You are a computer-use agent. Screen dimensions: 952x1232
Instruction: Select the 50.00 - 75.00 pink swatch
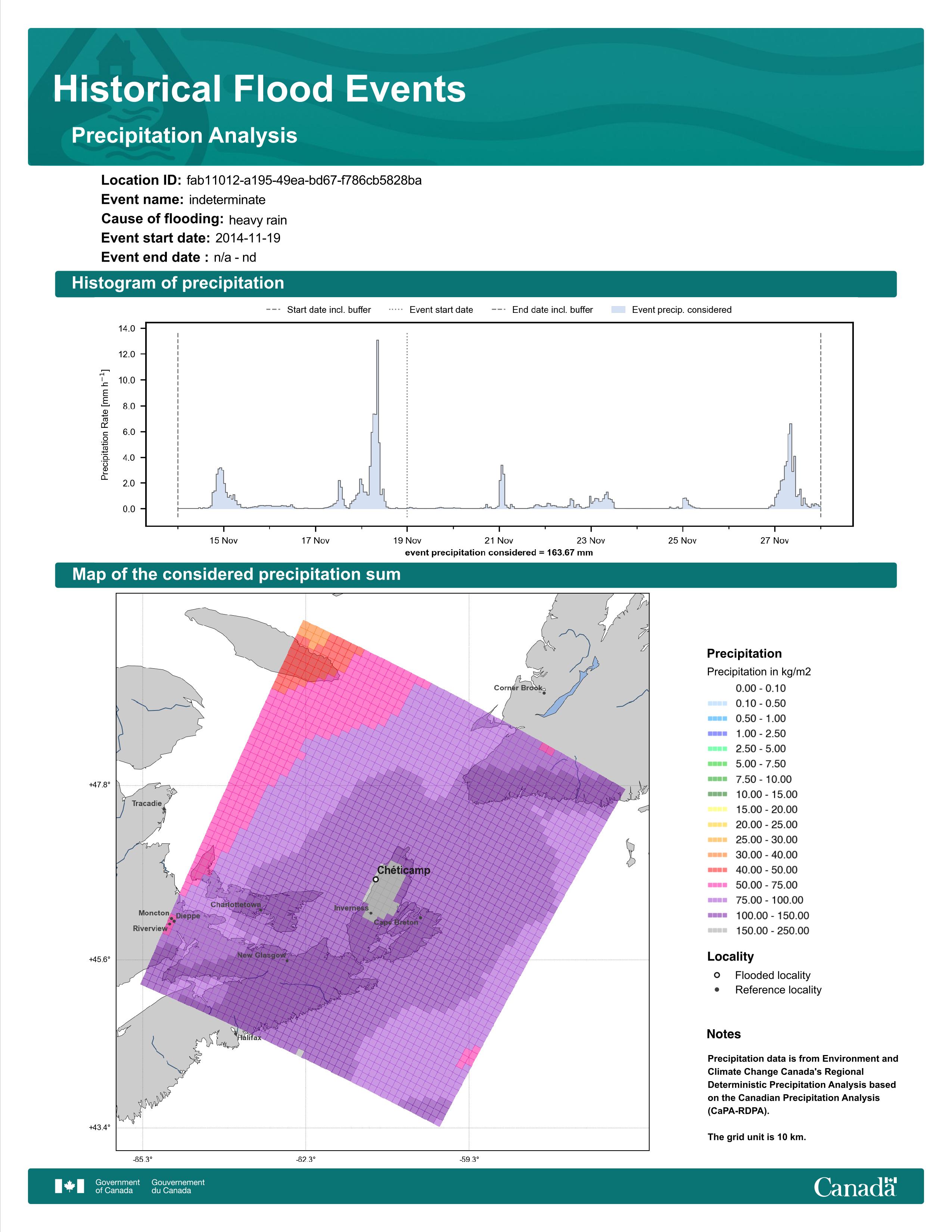pos(717,885)
